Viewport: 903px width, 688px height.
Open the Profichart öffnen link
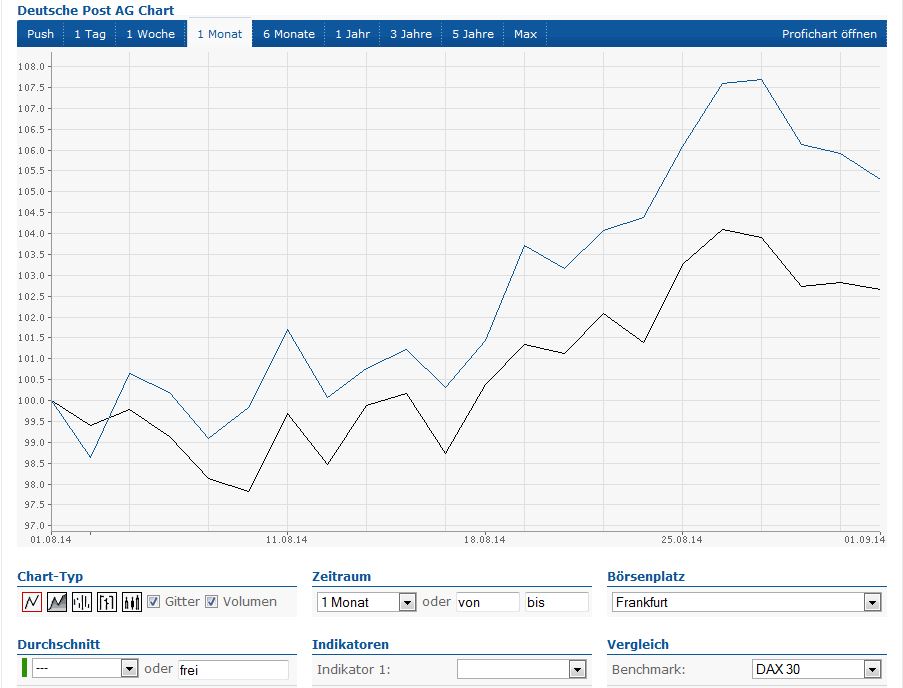click(x=829, y=34)
